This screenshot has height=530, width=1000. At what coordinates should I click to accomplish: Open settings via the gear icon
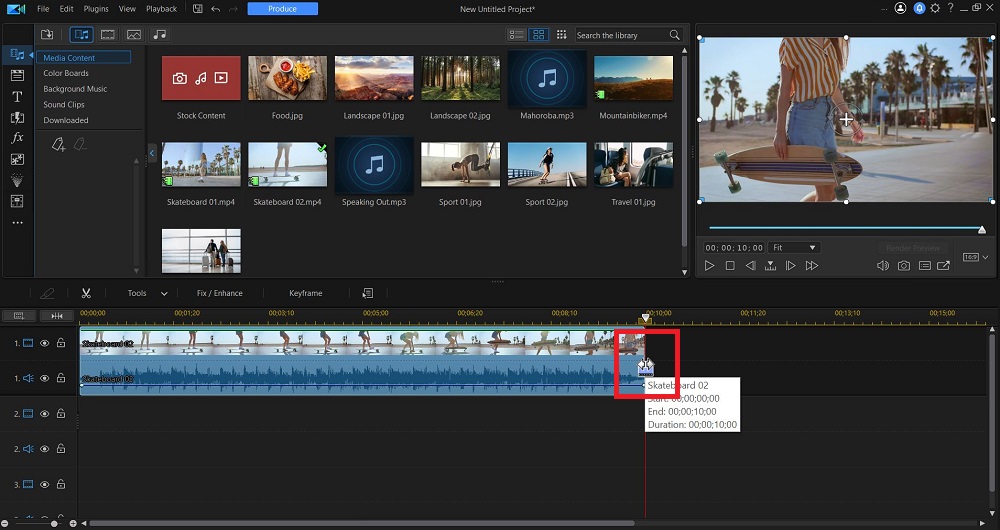[x=935, y=9]
